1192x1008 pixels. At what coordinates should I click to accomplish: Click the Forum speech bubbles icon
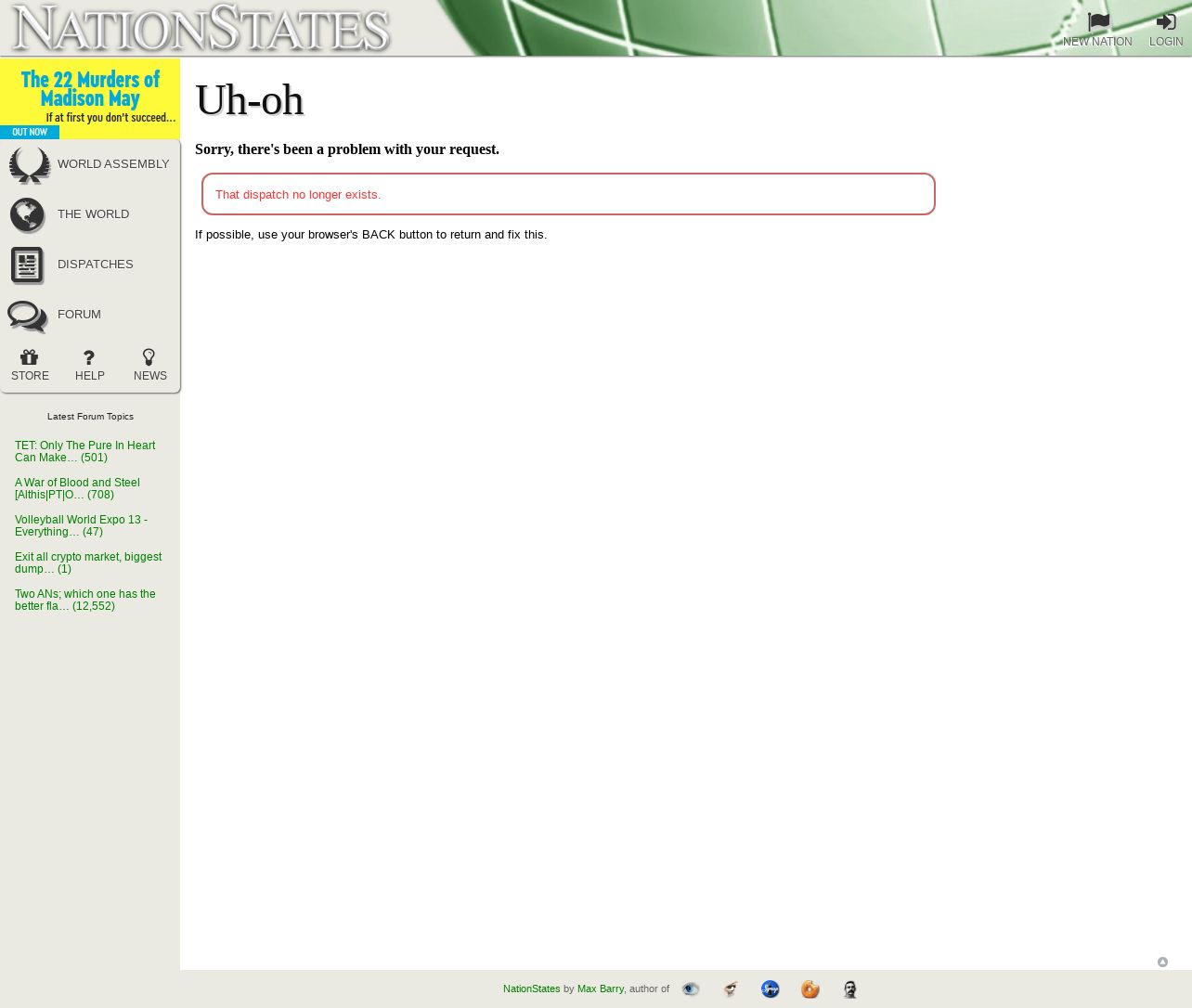click(27, 316)
